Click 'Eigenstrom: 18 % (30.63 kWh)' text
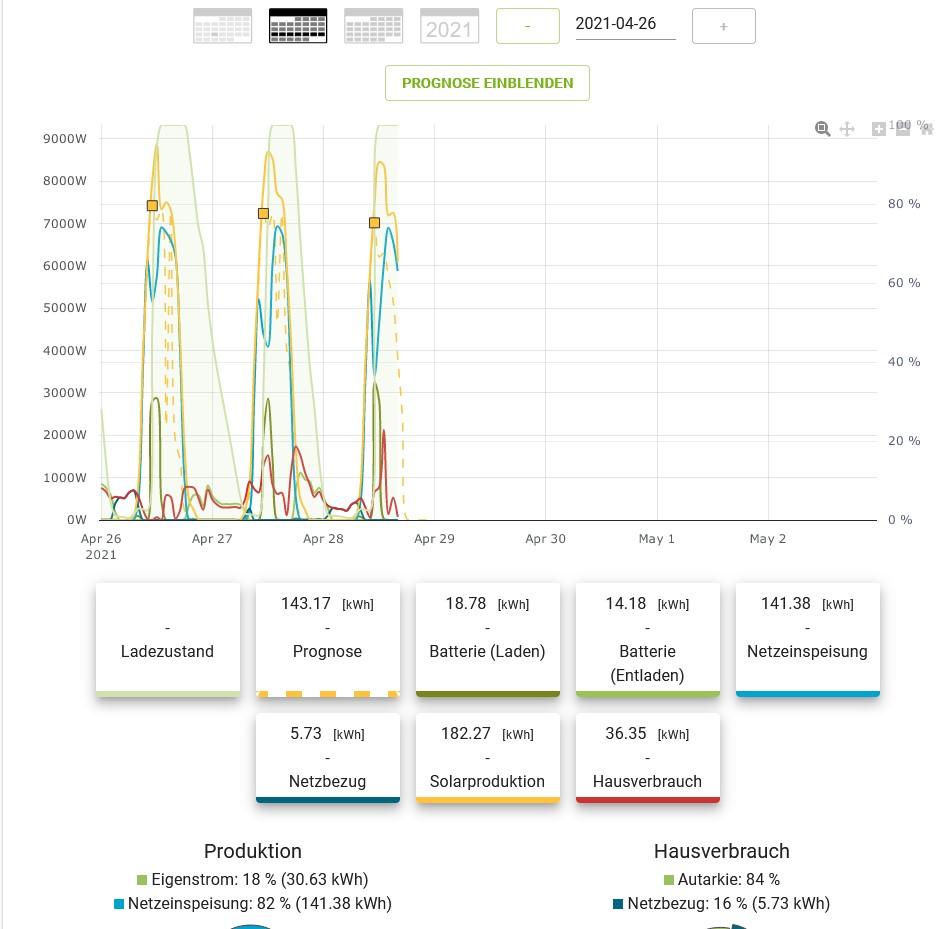This screenshot has width=949, height=929. (260, 879)
